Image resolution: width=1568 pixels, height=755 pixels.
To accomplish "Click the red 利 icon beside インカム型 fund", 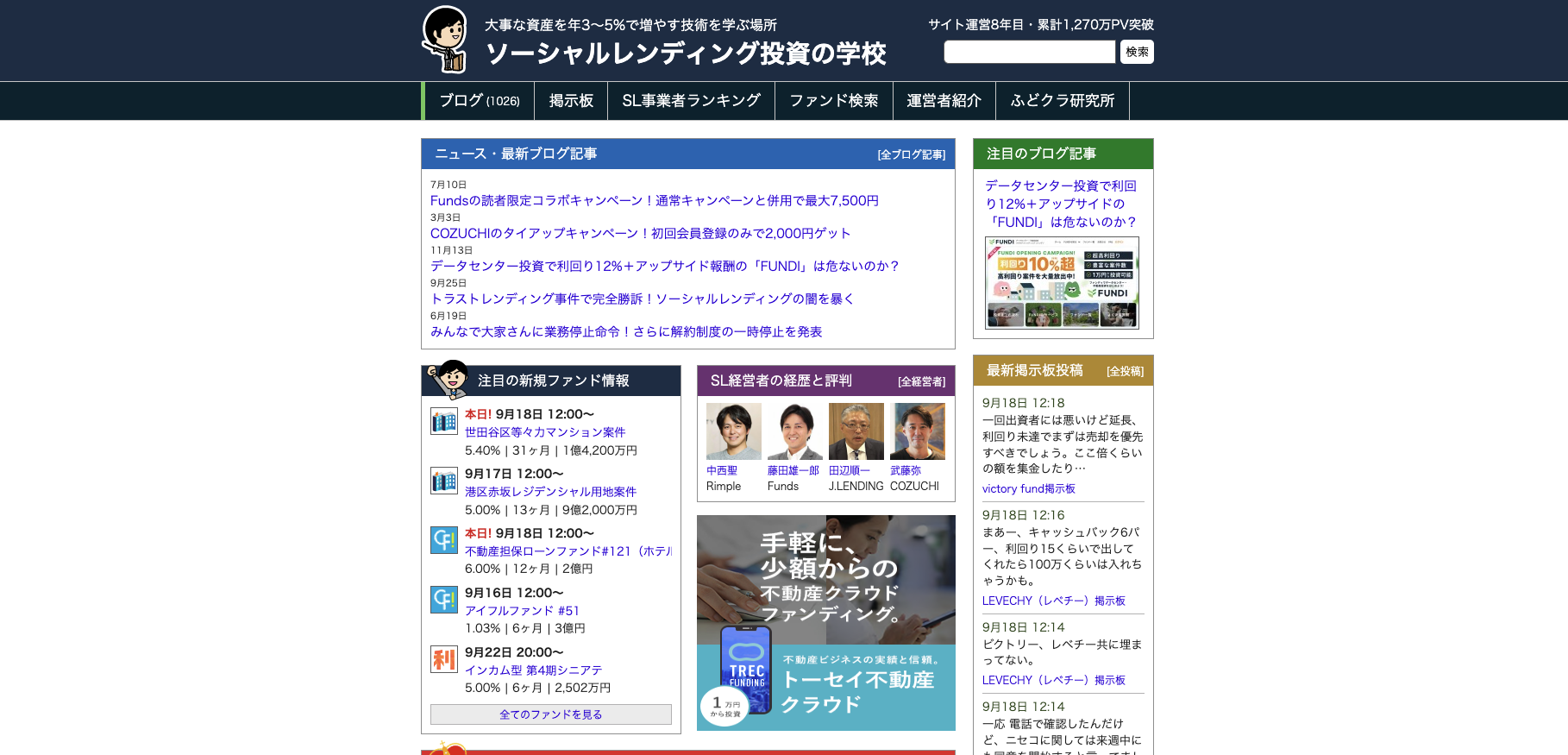I will (444, 659).
